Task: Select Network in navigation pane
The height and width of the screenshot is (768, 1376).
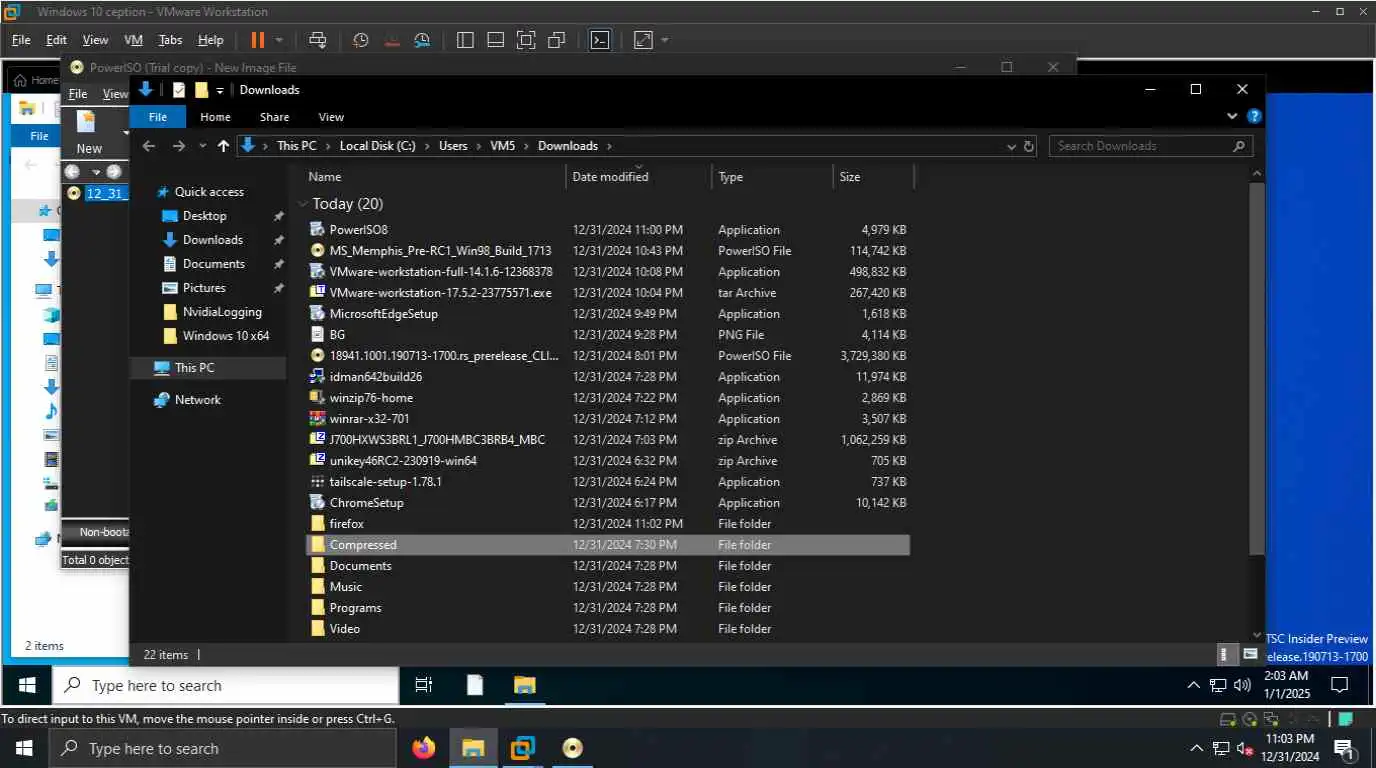Action: [197, 400]
